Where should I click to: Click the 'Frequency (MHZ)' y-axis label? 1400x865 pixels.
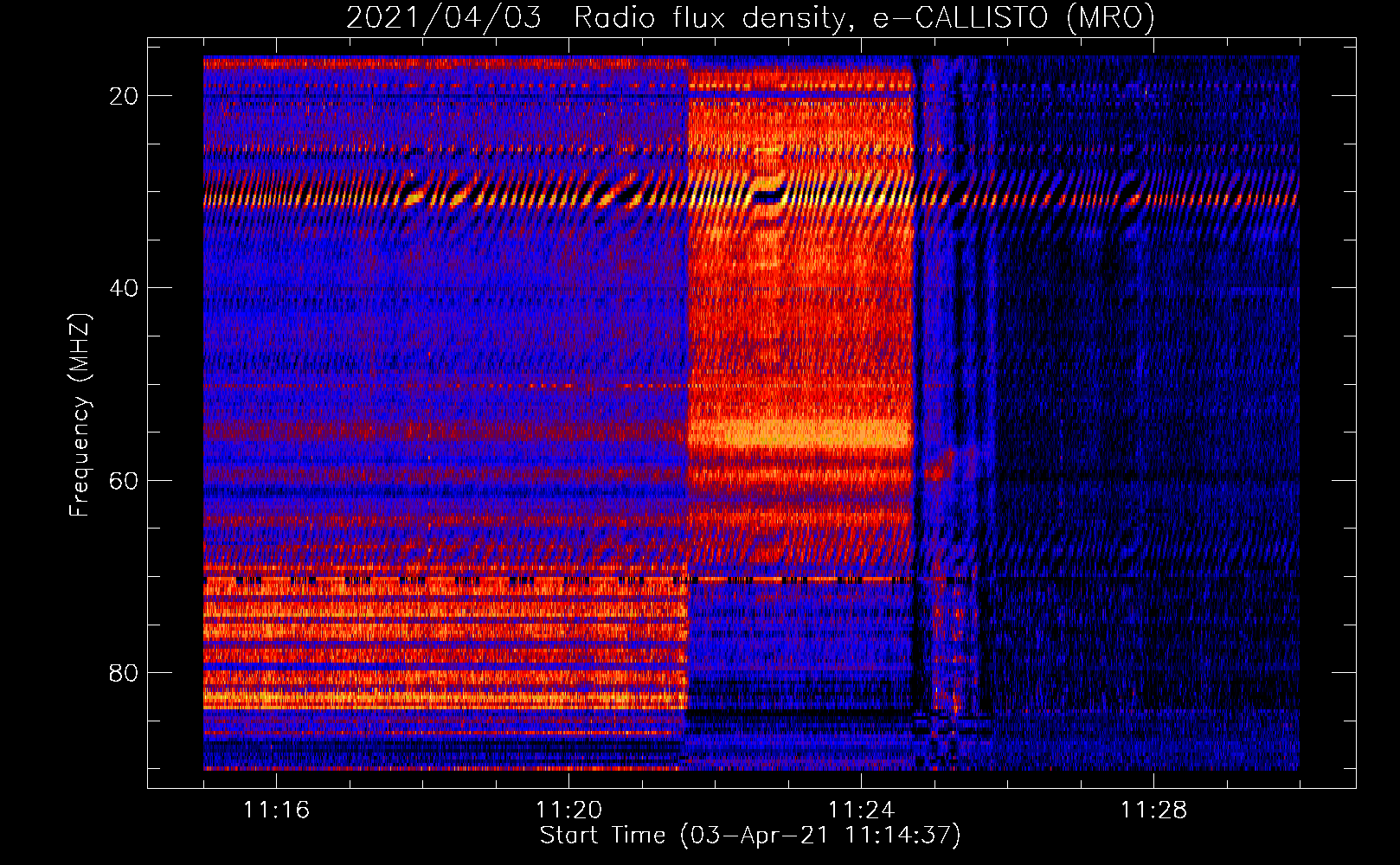click(80, 414)
